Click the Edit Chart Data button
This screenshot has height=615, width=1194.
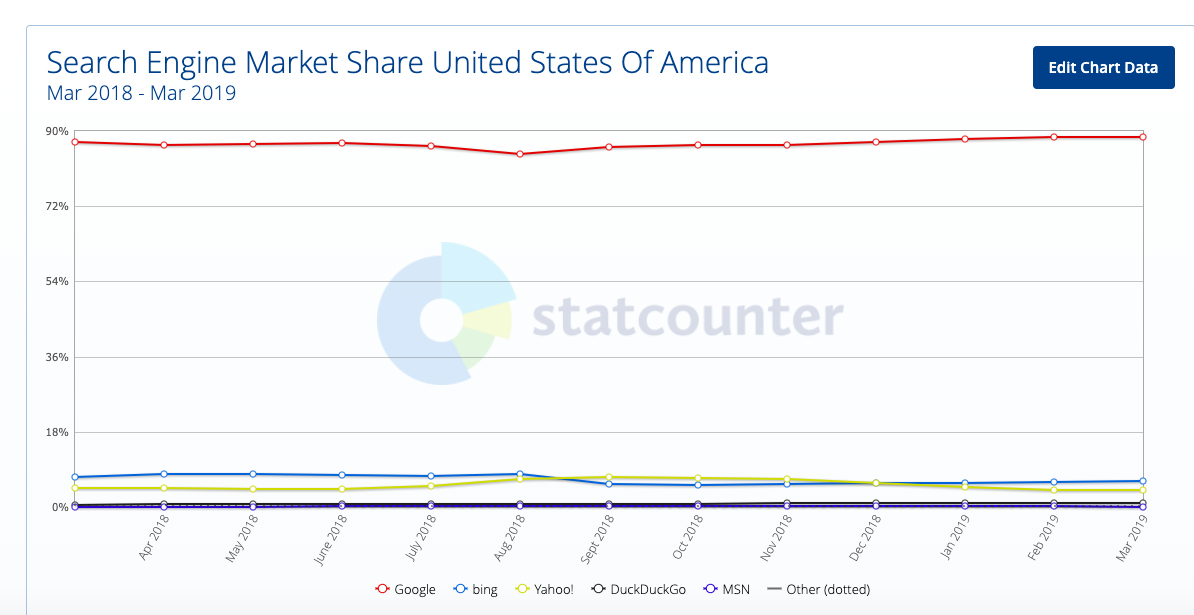(1103, 67)
